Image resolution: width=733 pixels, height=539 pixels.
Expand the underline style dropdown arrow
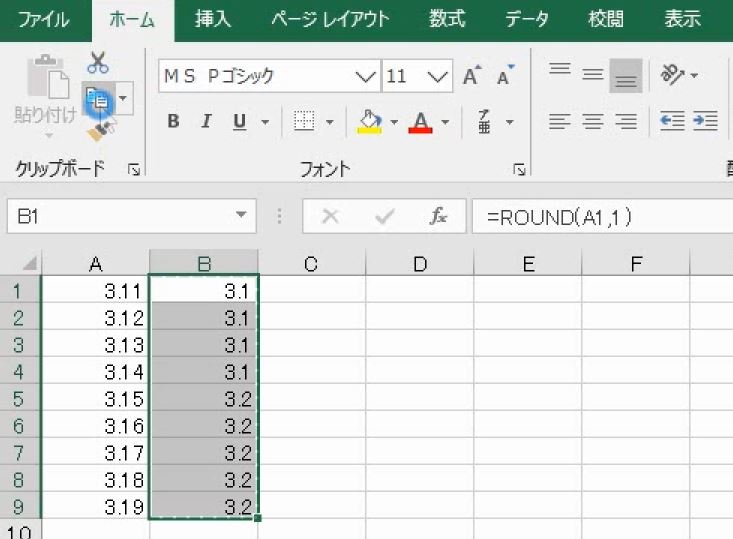tap(265, 122)
